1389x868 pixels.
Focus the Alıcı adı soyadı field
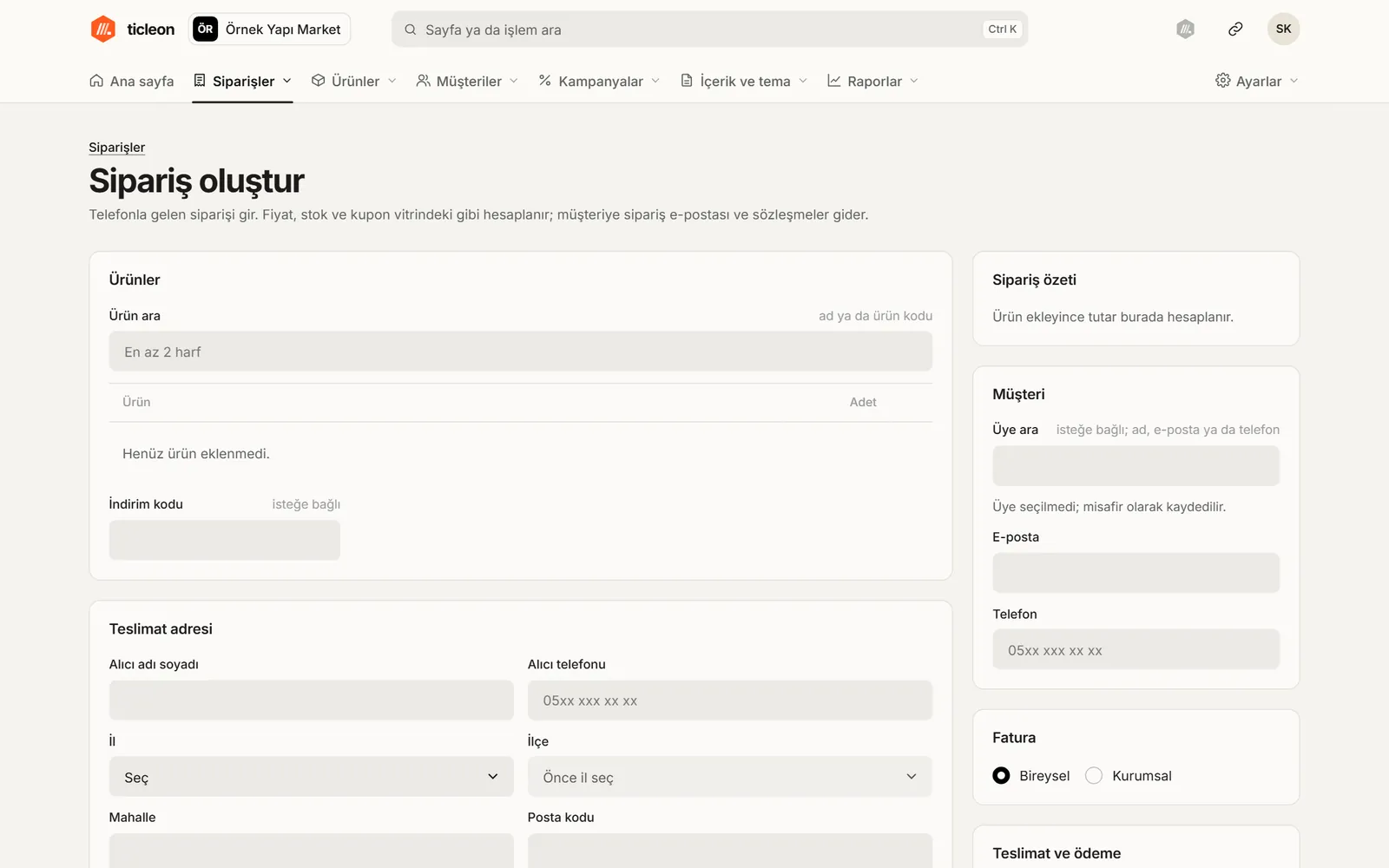(312, 700)
